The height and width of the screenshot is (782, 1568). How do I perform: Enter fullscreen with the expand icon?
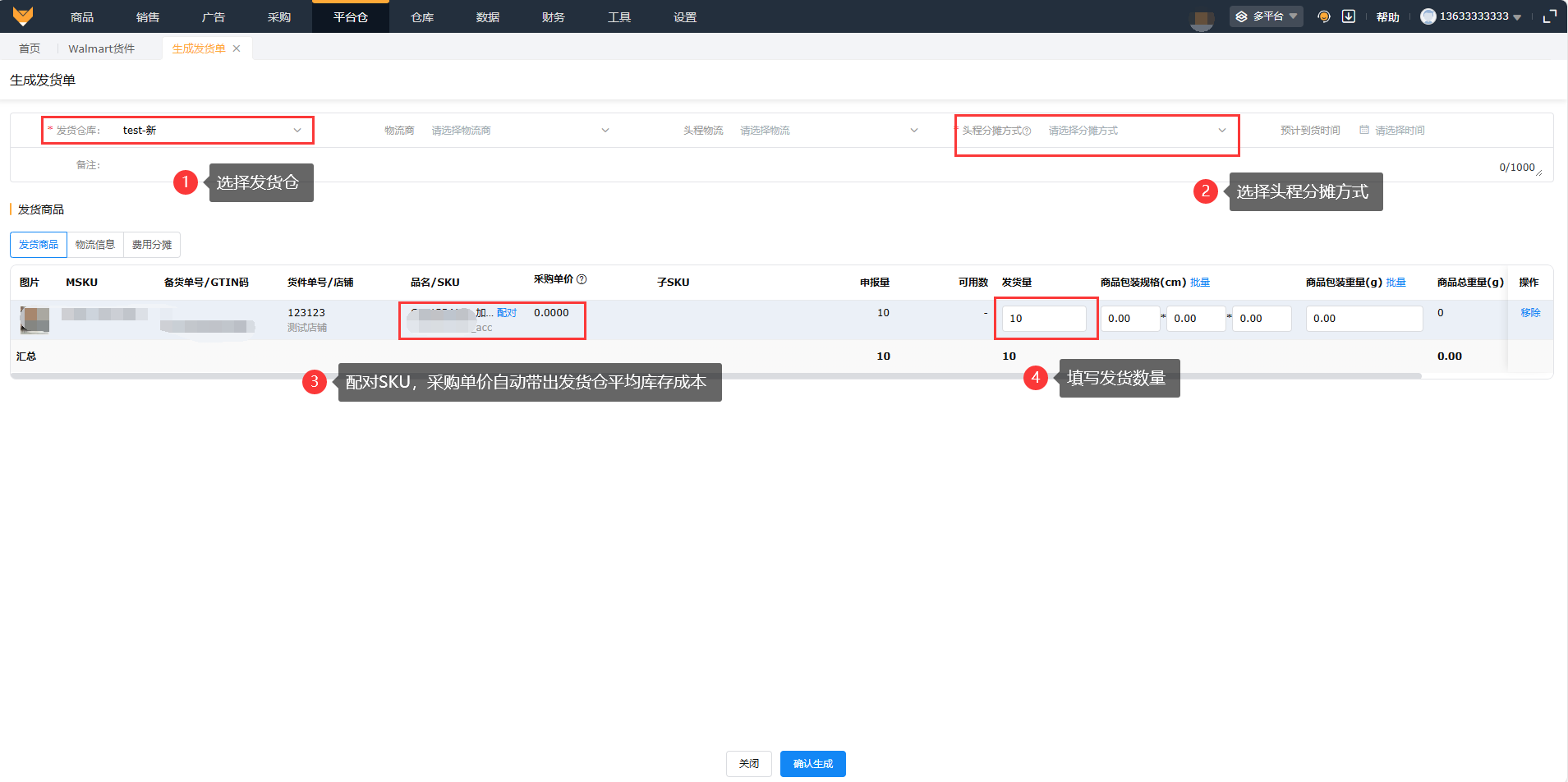(x=1549, y=16)
